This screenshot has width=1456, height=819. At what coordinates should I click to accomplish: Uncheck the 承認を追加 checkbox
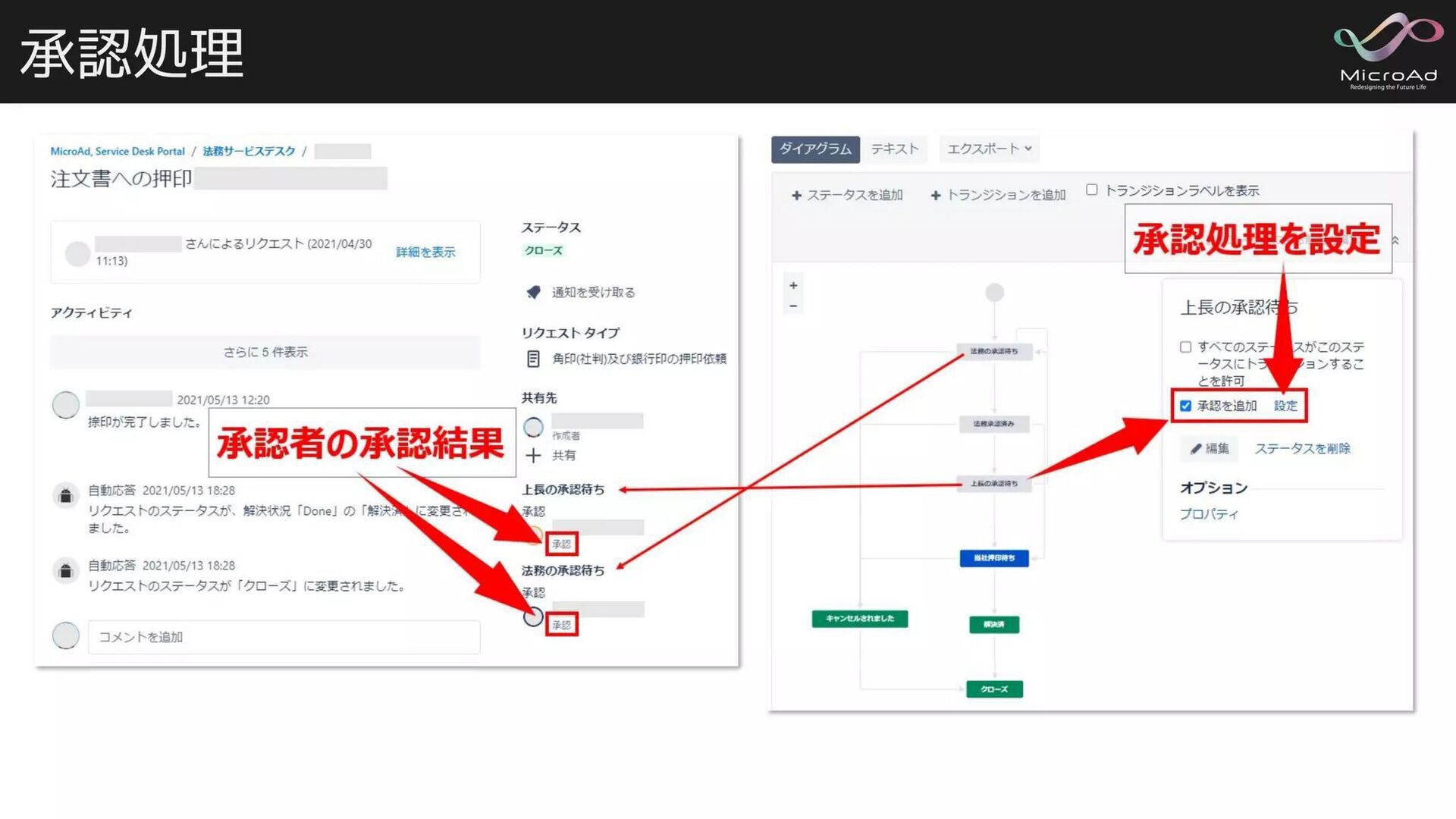(x=1185, y=406)
